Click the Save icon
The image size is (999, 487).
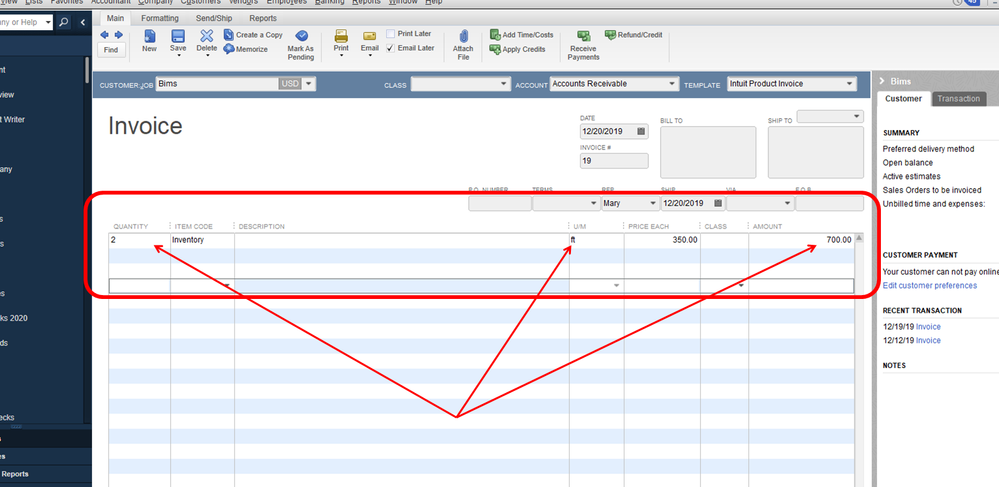coord(178,36)
